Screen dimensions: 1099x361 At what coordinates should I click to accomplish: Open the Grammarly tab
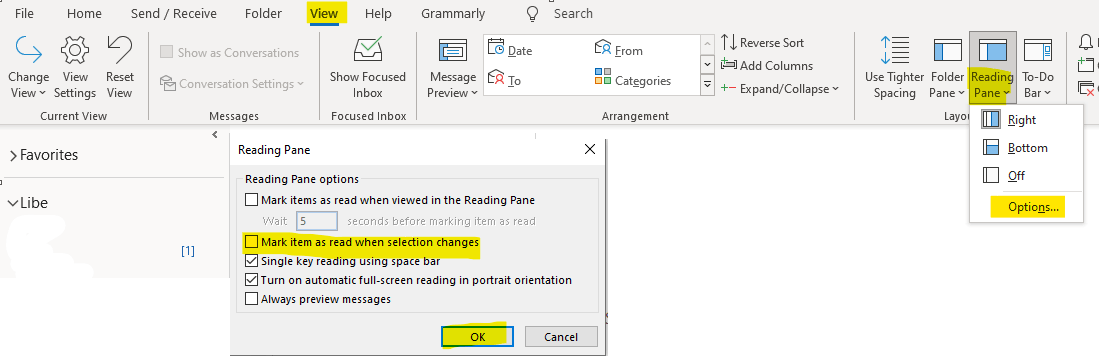(x=453, y=13)
